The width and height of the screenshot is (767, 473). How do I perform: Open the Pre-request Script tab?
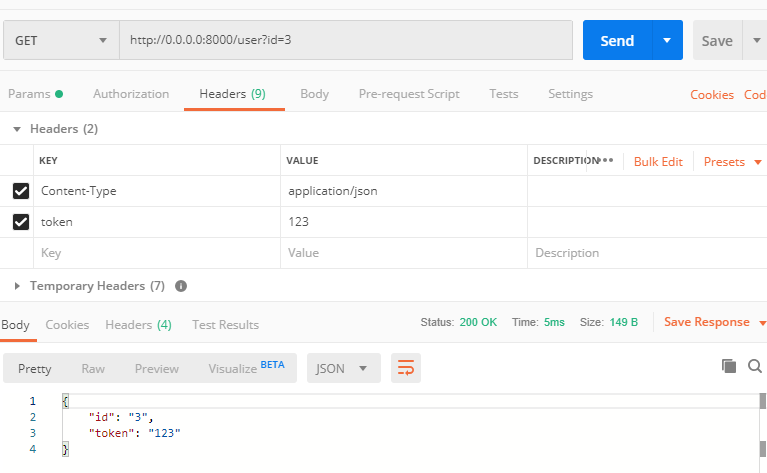coord(409,94)
